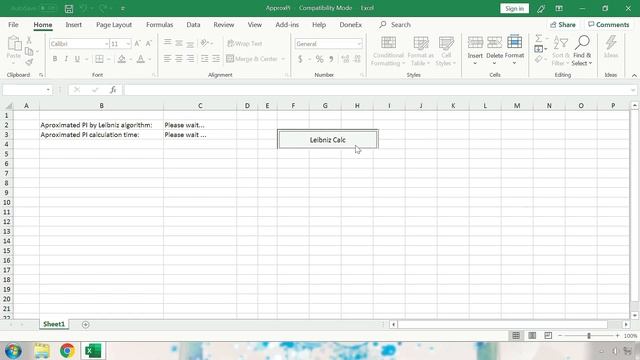Toggle Wrap Text

244,43
